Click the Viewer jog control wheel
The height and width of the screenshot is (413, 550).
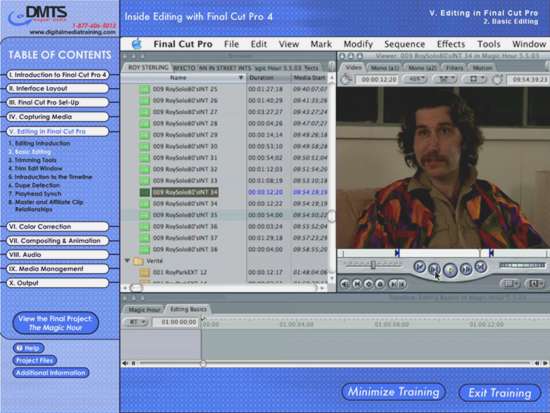click(x=522, y=265)
